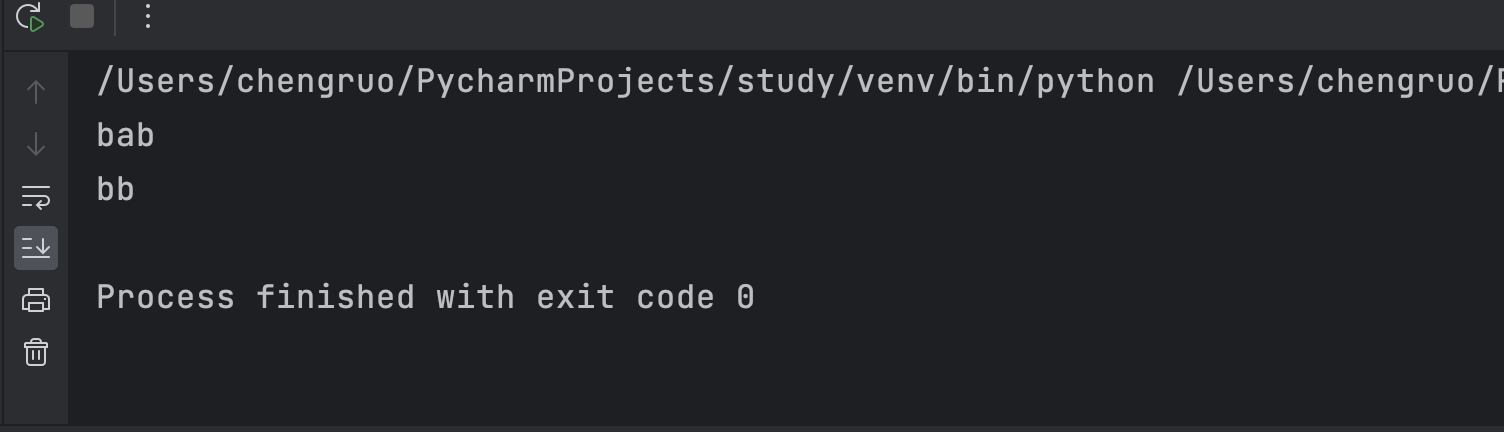Screen dimensions: 1504x432
Task: Toggle soft-wrap for console output
Action: pos(36,197)
